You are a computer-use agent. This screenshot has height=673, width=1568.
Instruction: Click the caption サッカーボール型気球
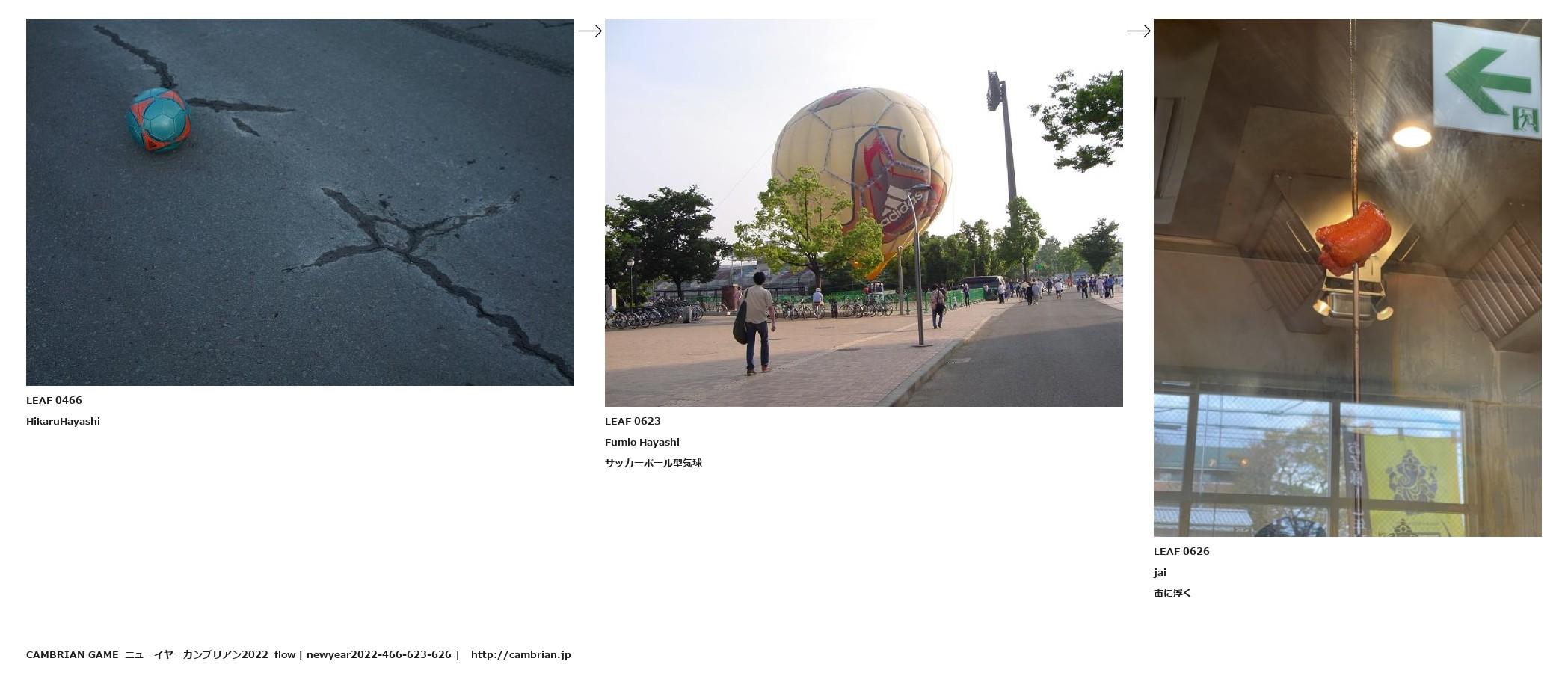click(654, 463)
